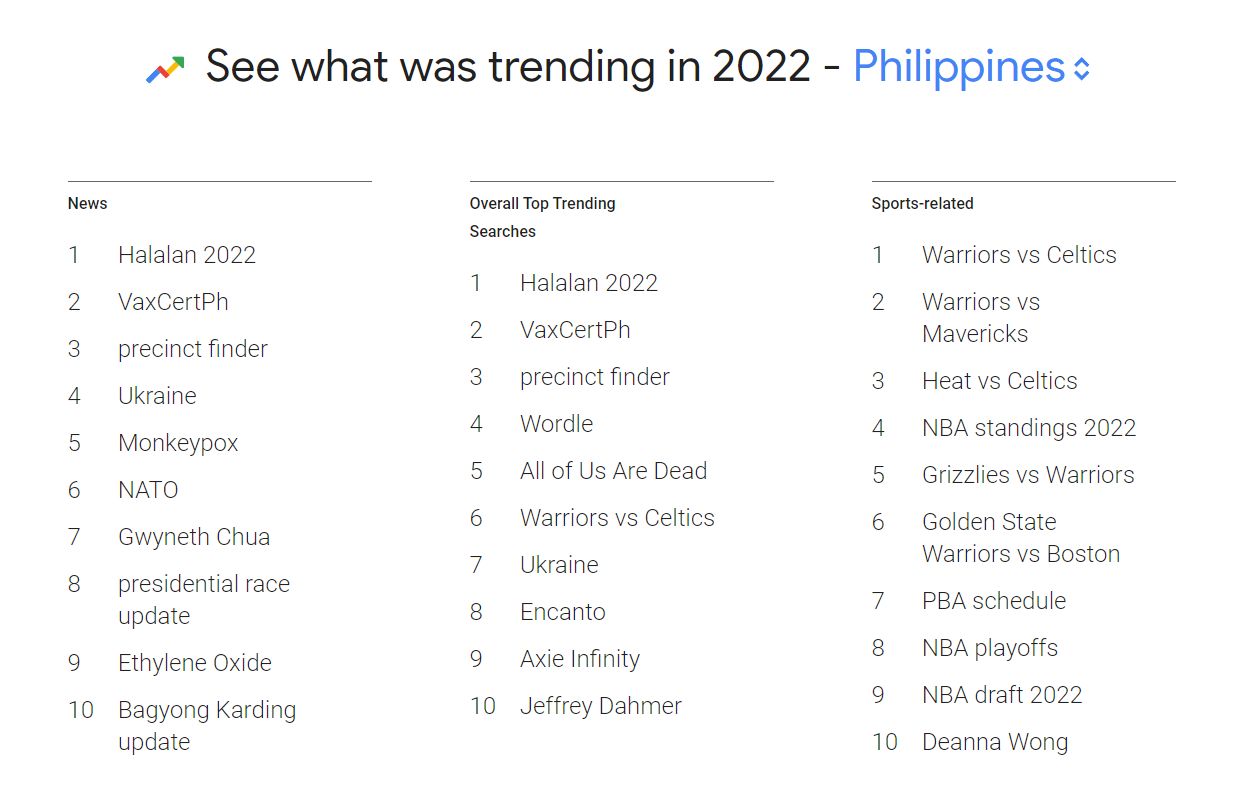Open Encanto trending search

coord(562,612)
